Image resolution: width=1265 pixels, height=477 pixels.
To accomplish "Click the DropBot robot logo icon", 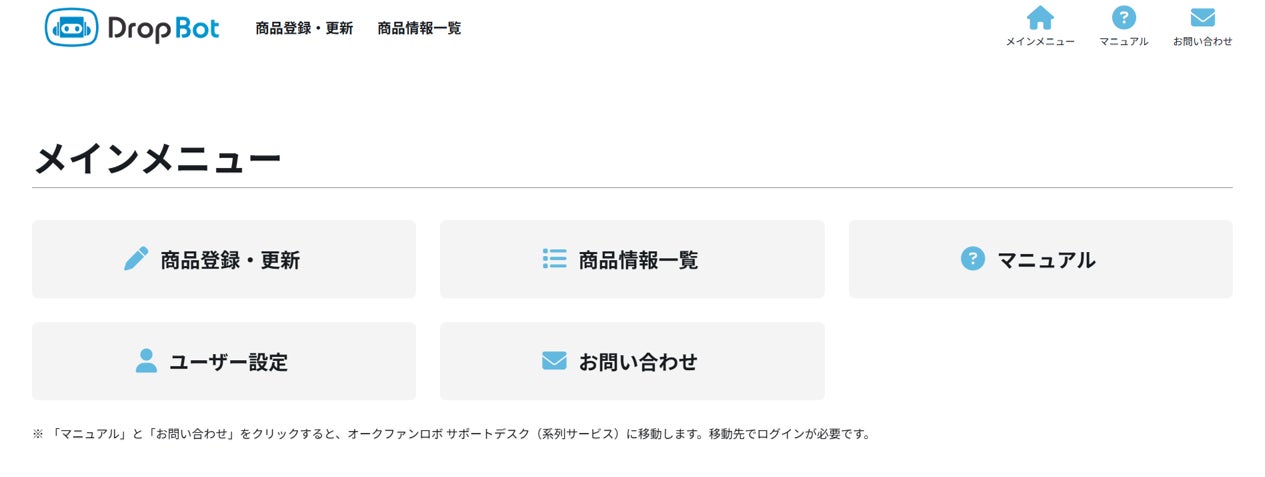I will (71, 28).
